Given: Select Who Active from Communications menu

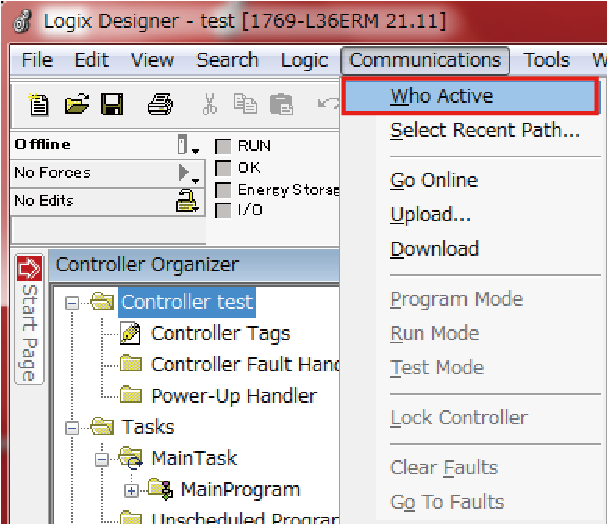Looking at the screenshot, I should (441, 97).
